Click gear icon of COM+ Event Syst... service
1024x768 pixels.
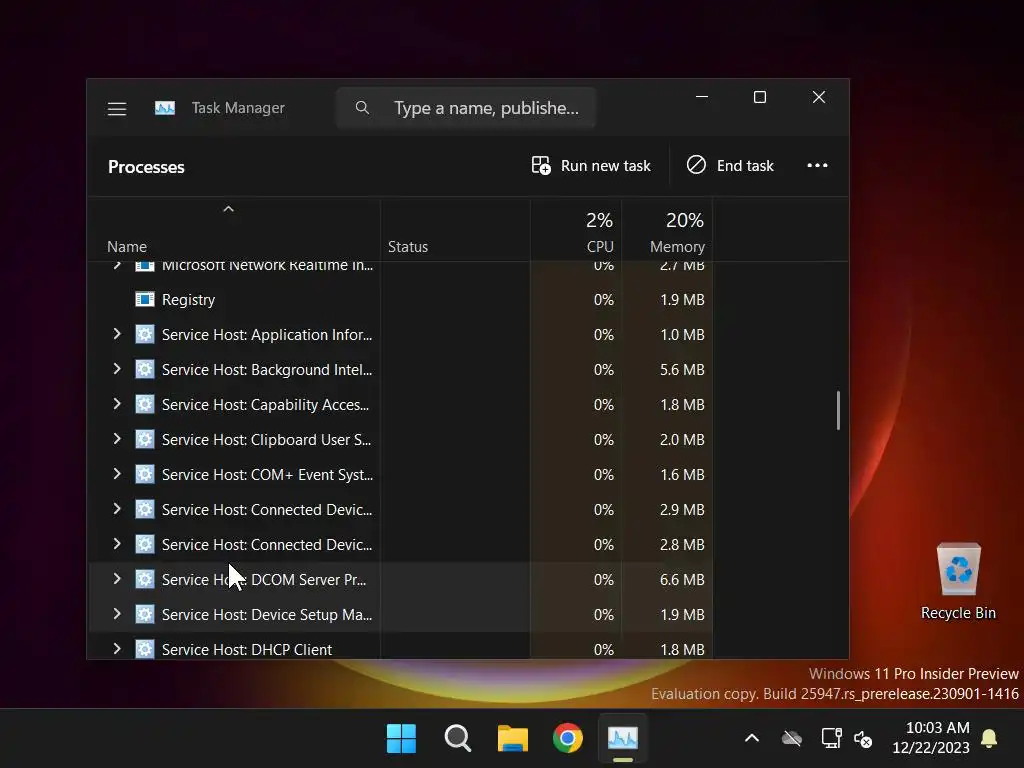click(x=144, y=475)
